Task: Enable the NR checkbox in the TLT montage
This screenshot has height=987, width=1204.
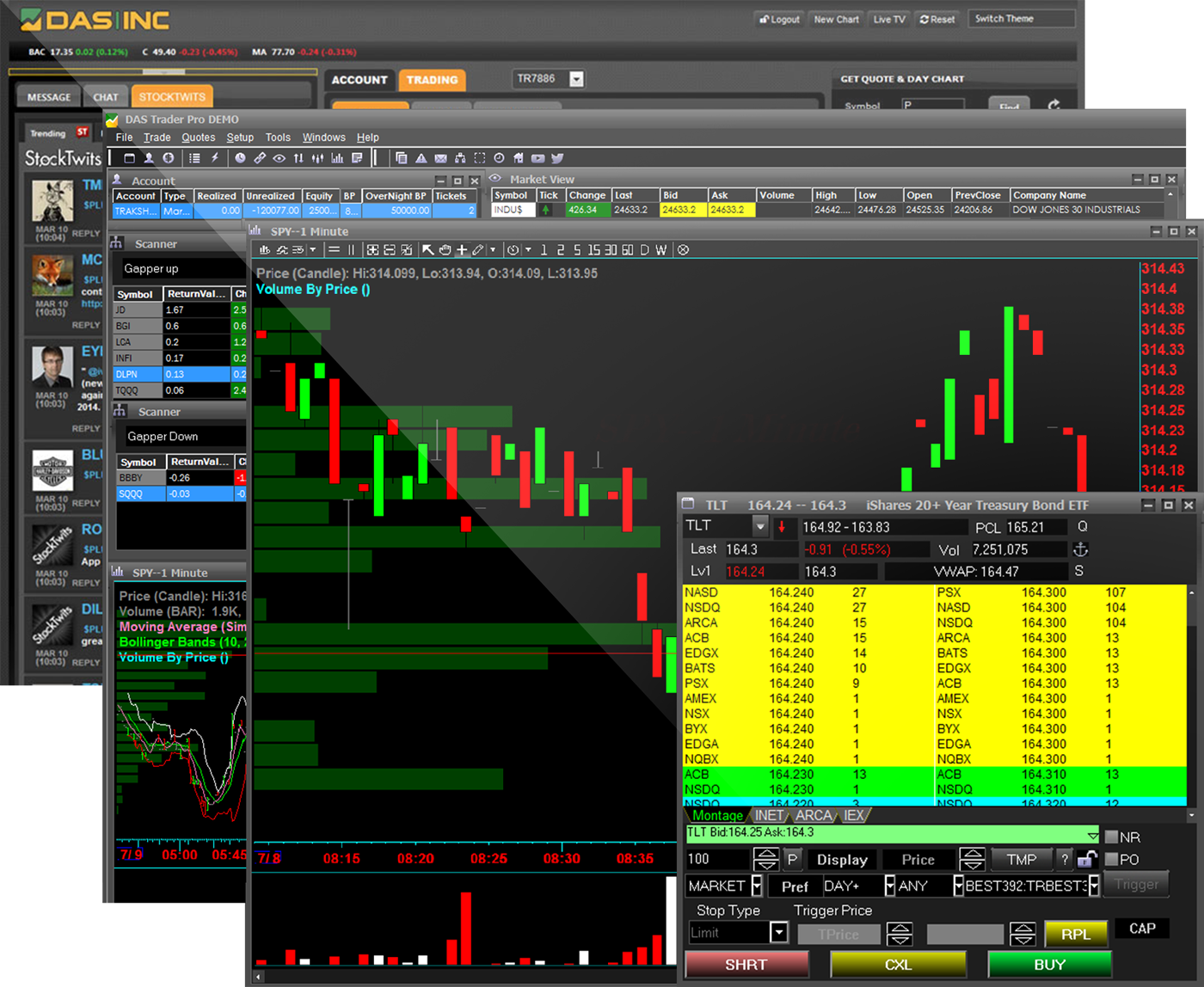Action: click(x=1114, y=836)
